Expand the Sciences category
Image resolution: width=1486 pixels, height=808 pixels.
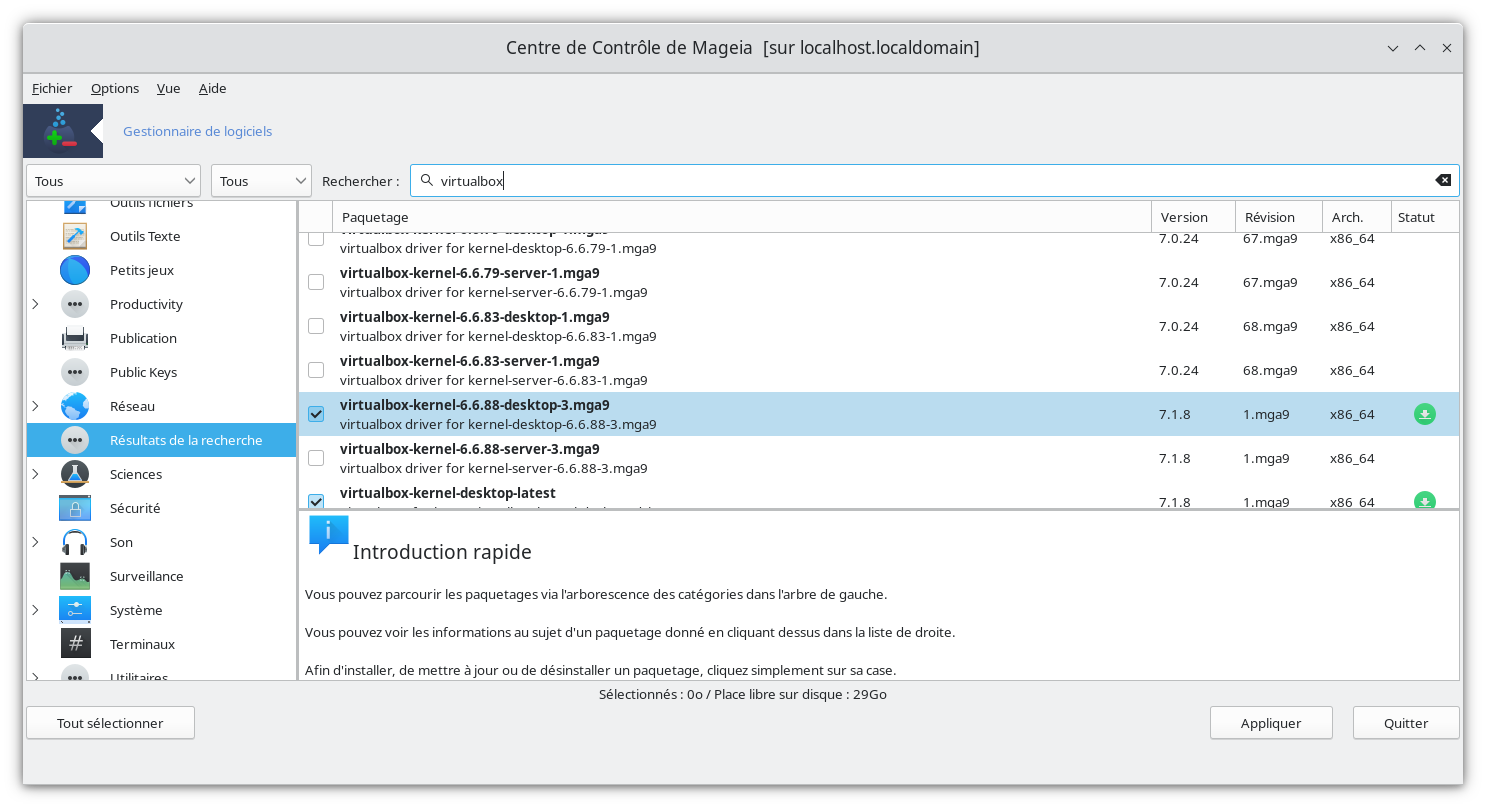[36, 474]
